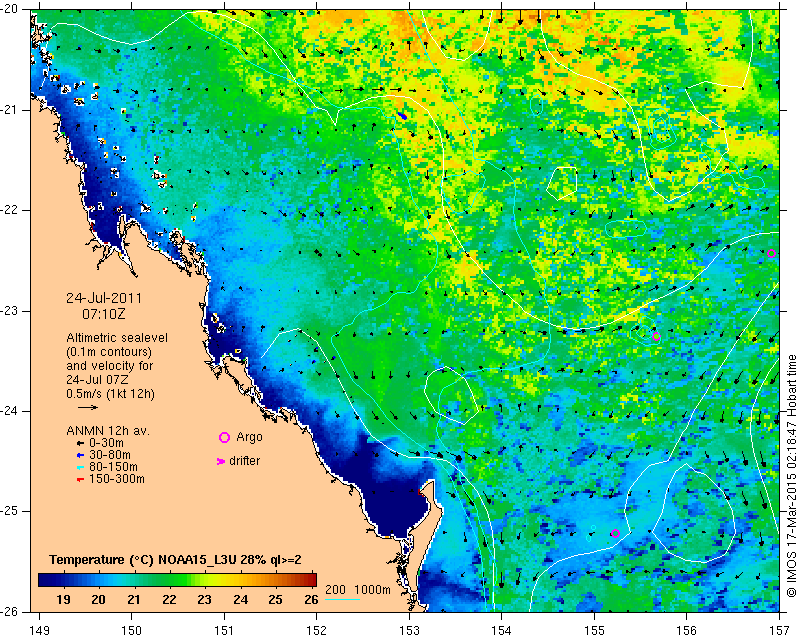Click the colorbar tick label 22
This screenshot has width=800, height=640.
point(169,600)
